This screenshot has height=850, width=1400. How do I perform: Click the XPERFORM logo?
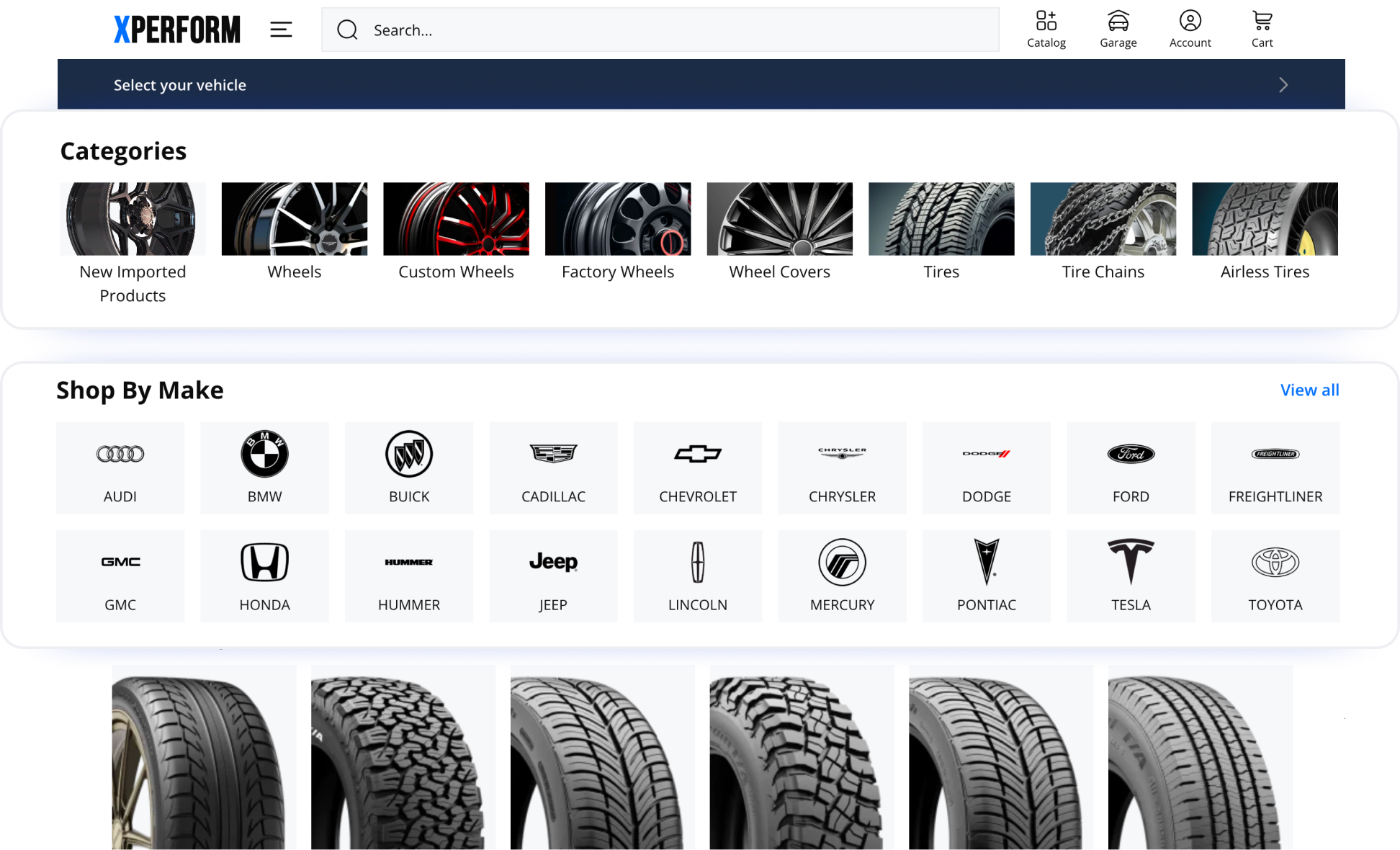point(177,30)
